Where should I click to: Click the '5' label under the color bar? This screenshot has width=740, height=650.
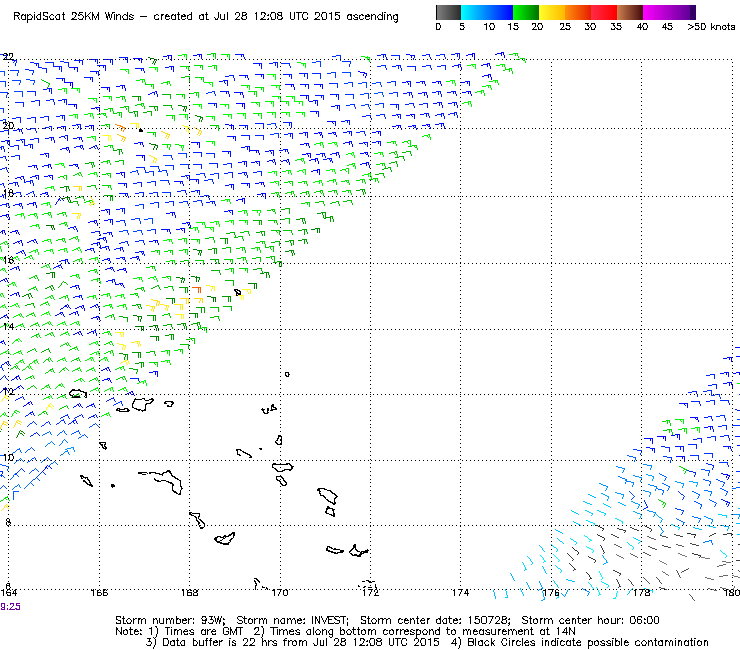click(x=462, y=26)
